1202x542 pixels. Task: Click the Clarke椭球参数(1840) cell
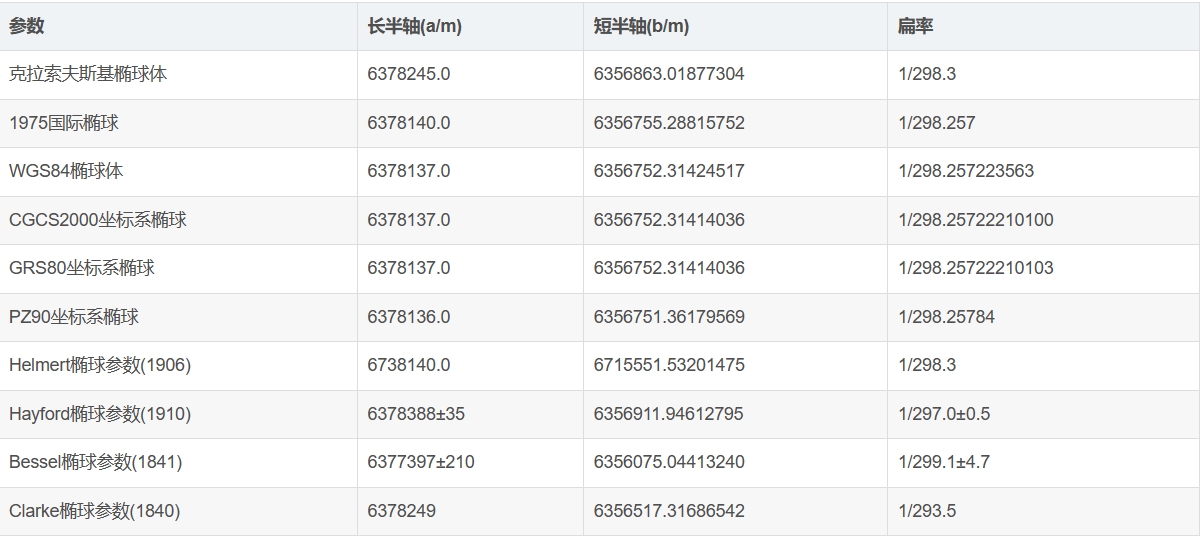[x=95, y=511]
